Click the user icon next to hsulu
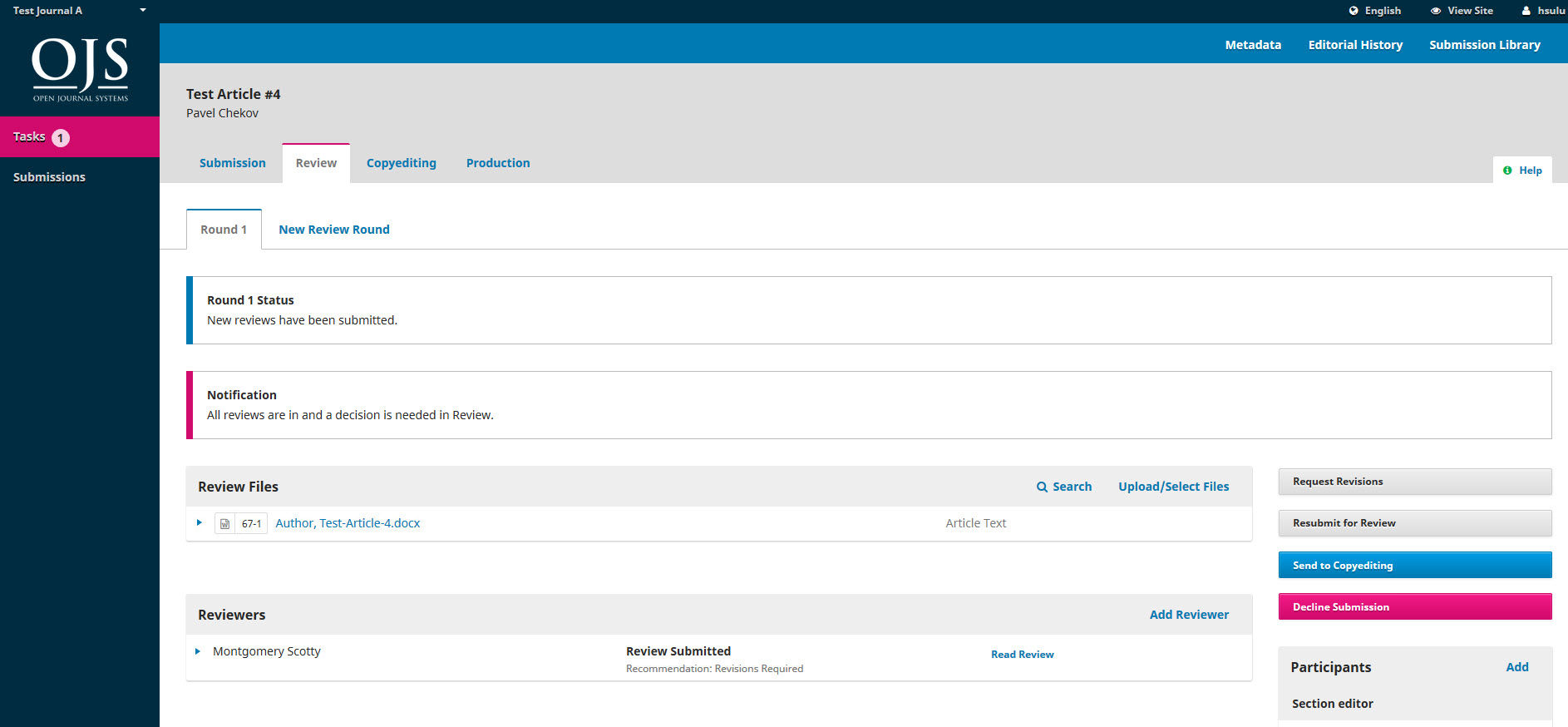1568x727 pixels. [1526, 11]
